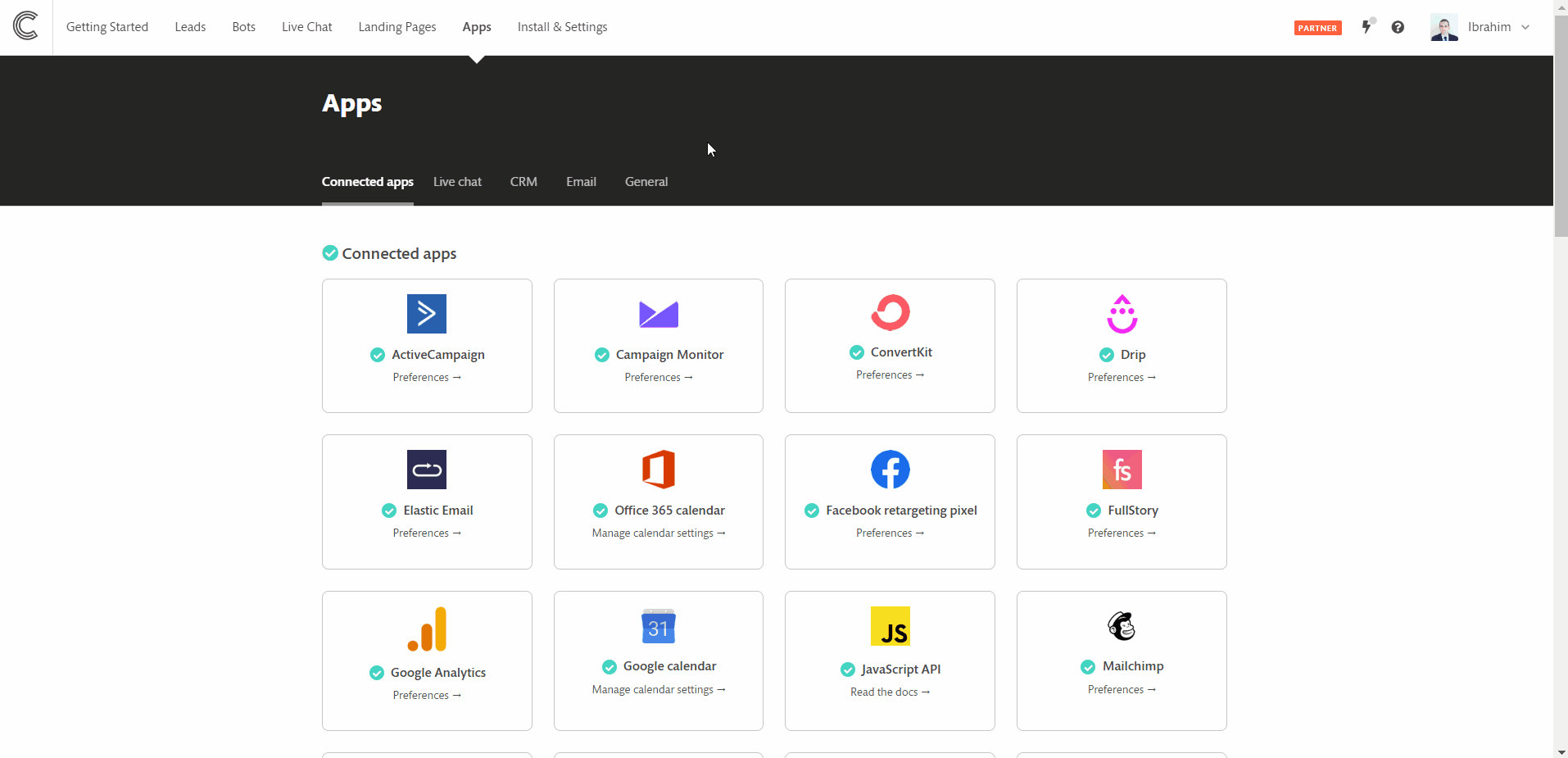Screen dimensions: 1568x758
Task: Open JavaScript API Read the docs
Action: (x=890, y=692)
